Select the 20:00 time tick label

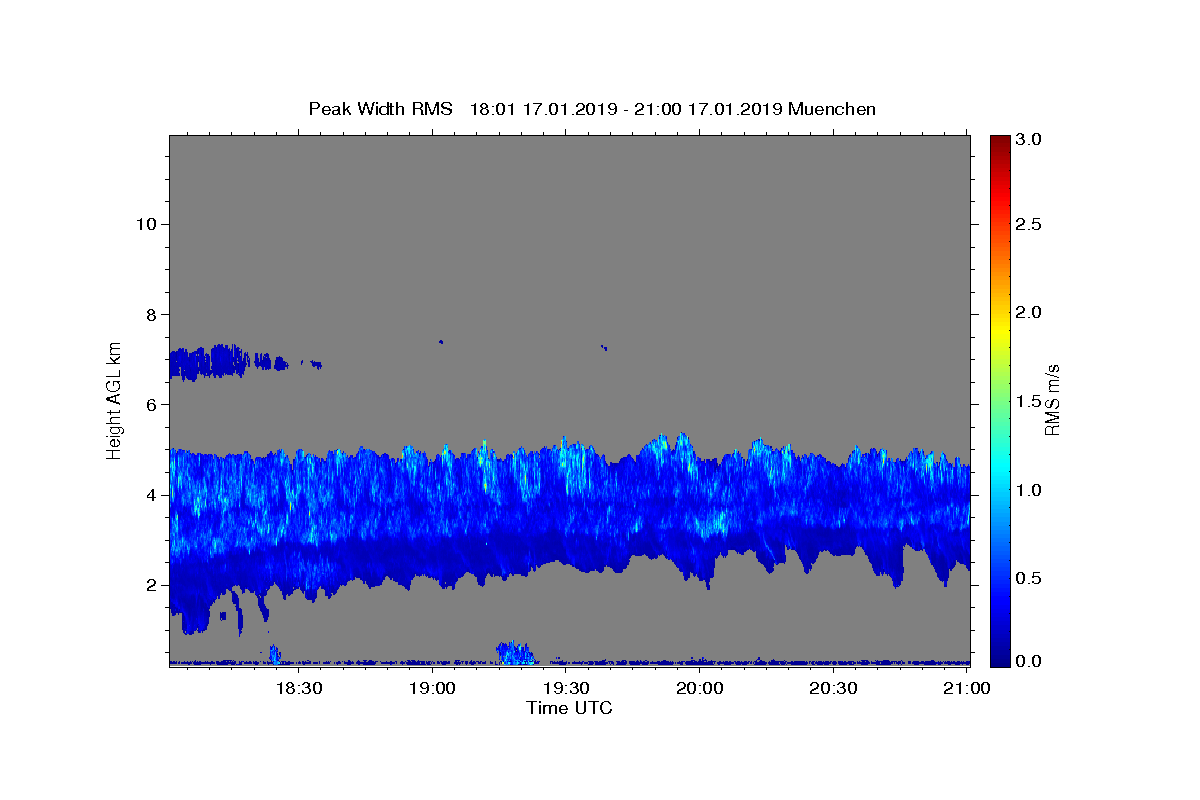click(x=700, y=688)
